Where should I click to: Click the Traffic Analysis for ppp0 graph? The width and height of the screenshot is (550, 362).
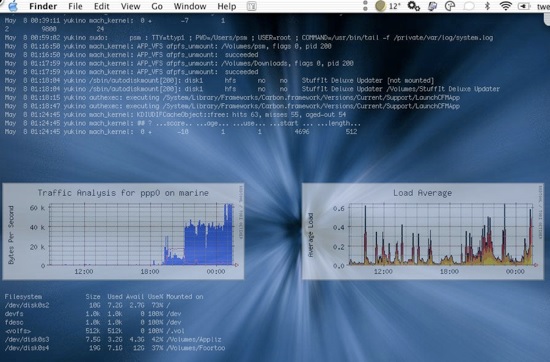click(x=123, y=231)
